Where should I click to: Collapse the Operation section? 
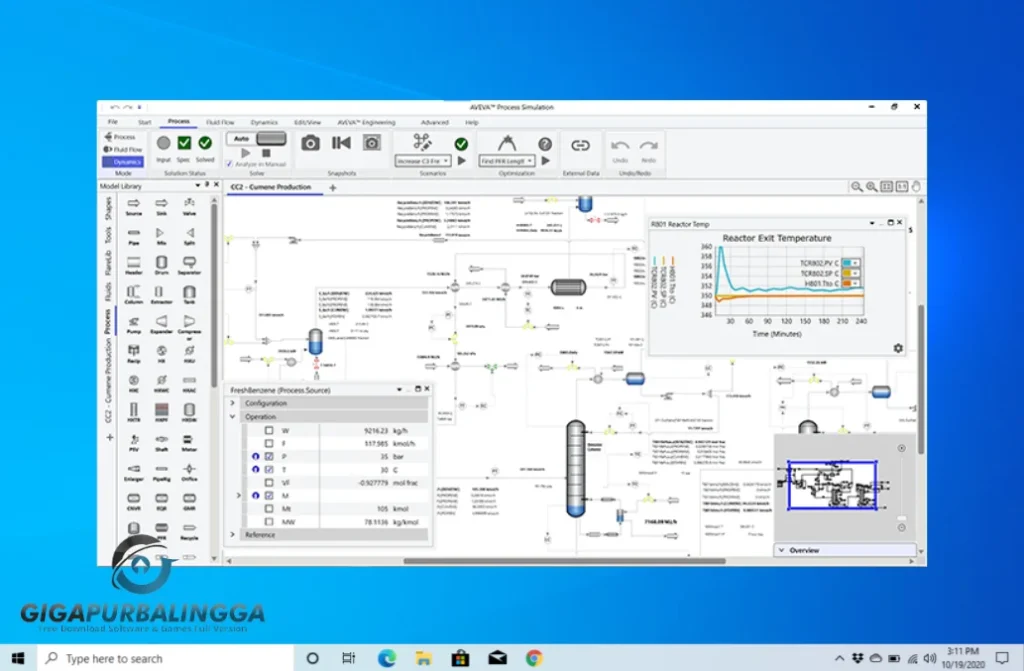point(233,416)
